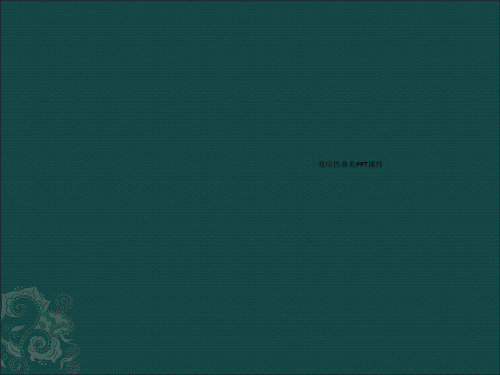Click the slide title text containing PPT
This screenshot has height=375, width=500.
point(350,164)
